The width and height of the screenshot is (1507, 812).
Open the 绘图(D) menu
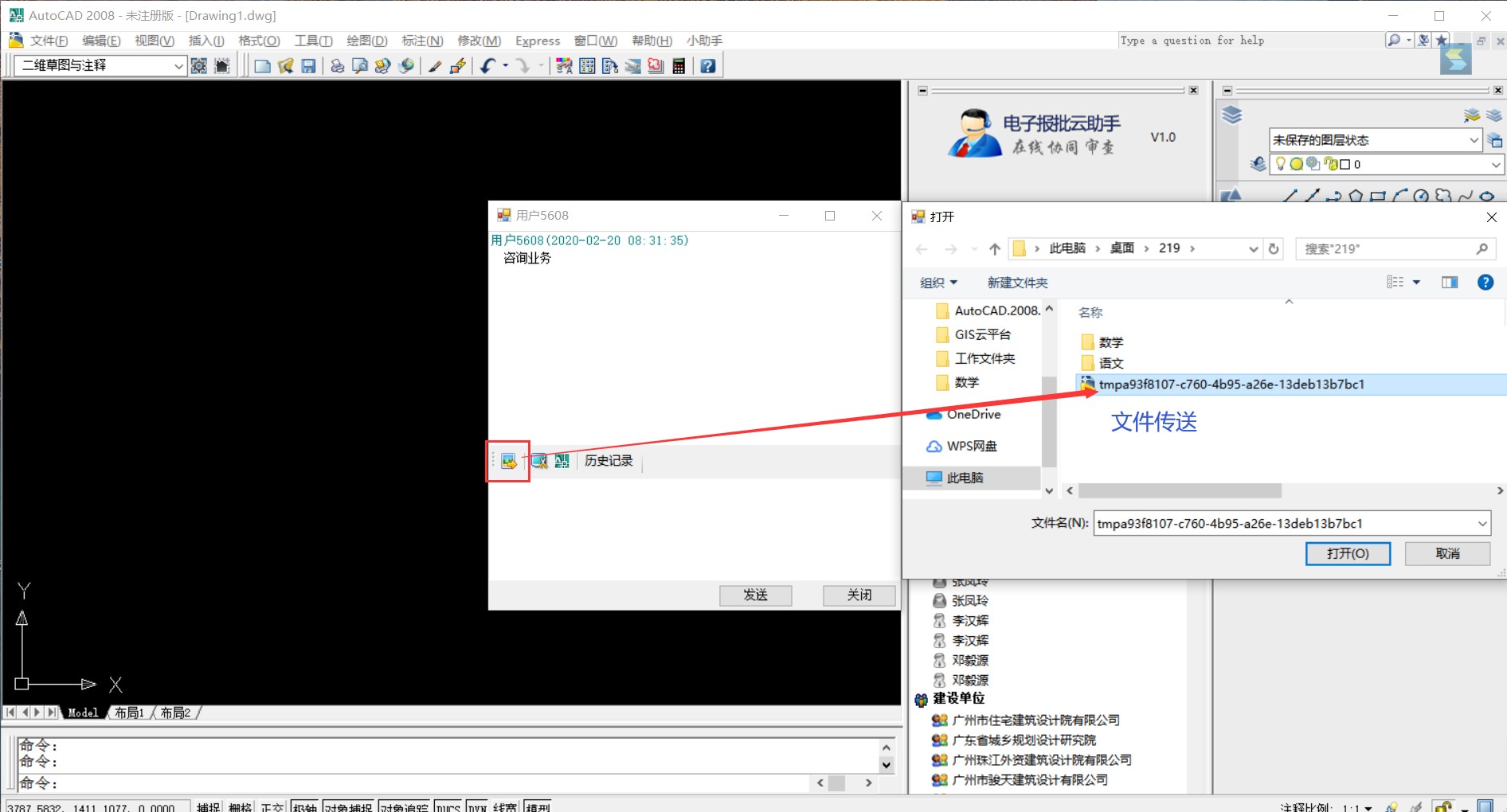(366, 41)
